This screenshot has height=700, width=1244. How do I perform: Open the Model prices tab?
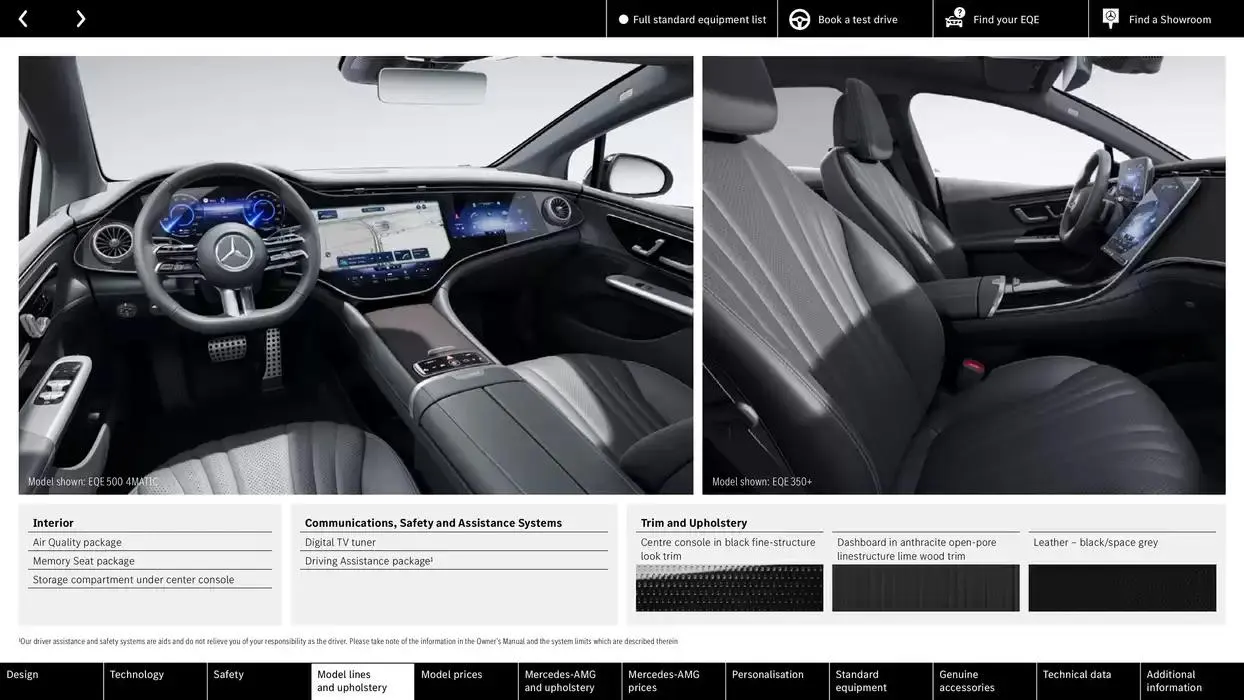[466, 681]
